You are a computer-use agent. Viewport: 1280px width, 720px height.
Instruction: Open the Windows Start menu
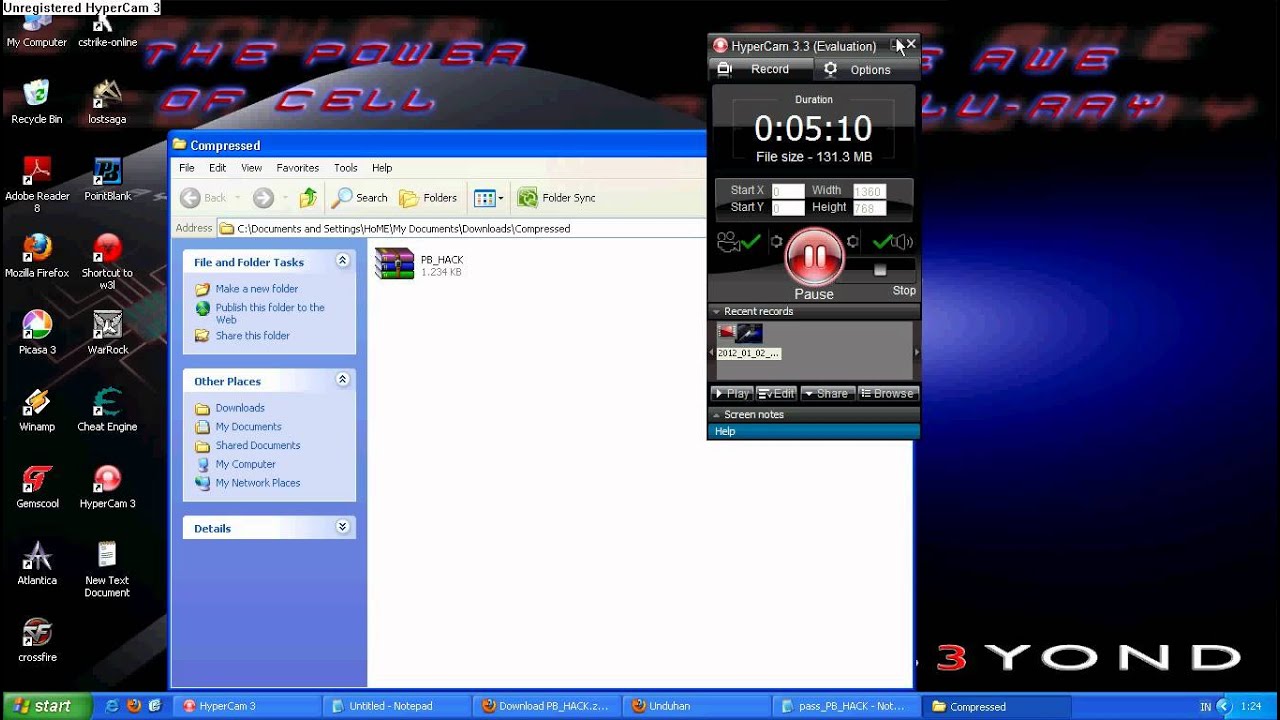click(46, 706)
